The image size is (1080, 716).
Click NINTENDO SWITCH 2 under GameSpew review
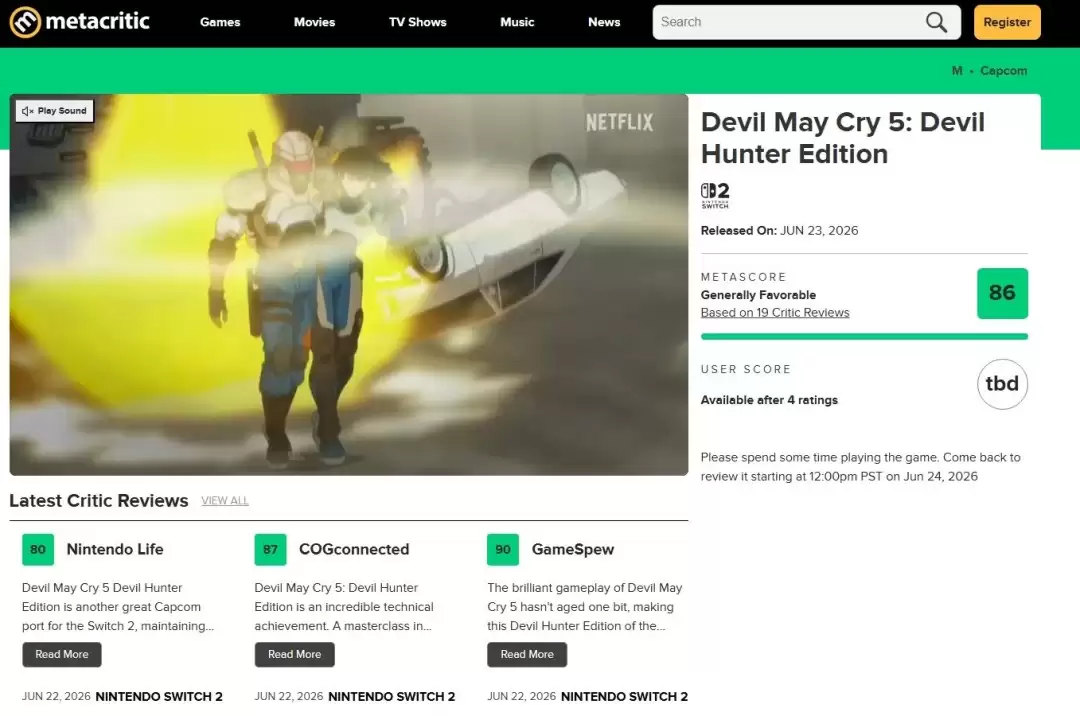(625, 697)
